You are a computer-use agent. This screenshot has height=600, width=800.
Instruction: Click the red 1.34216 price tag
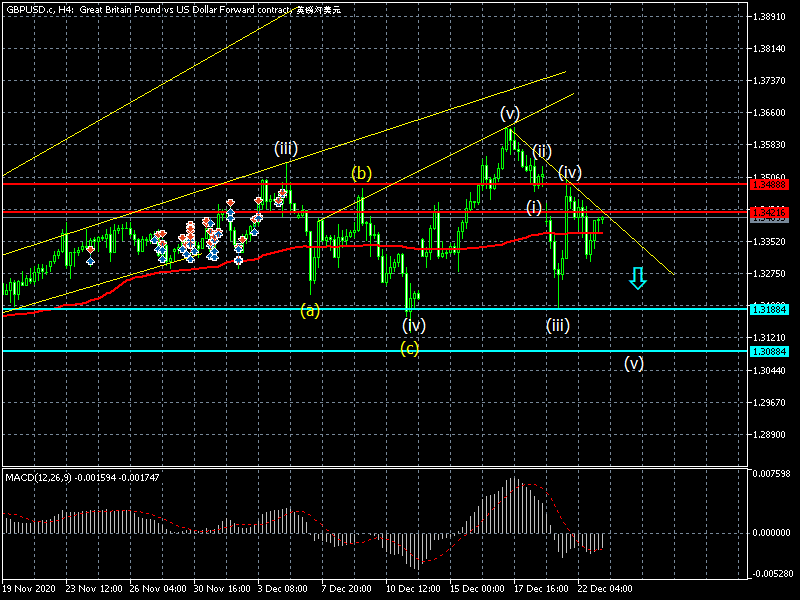click(771, 213)
